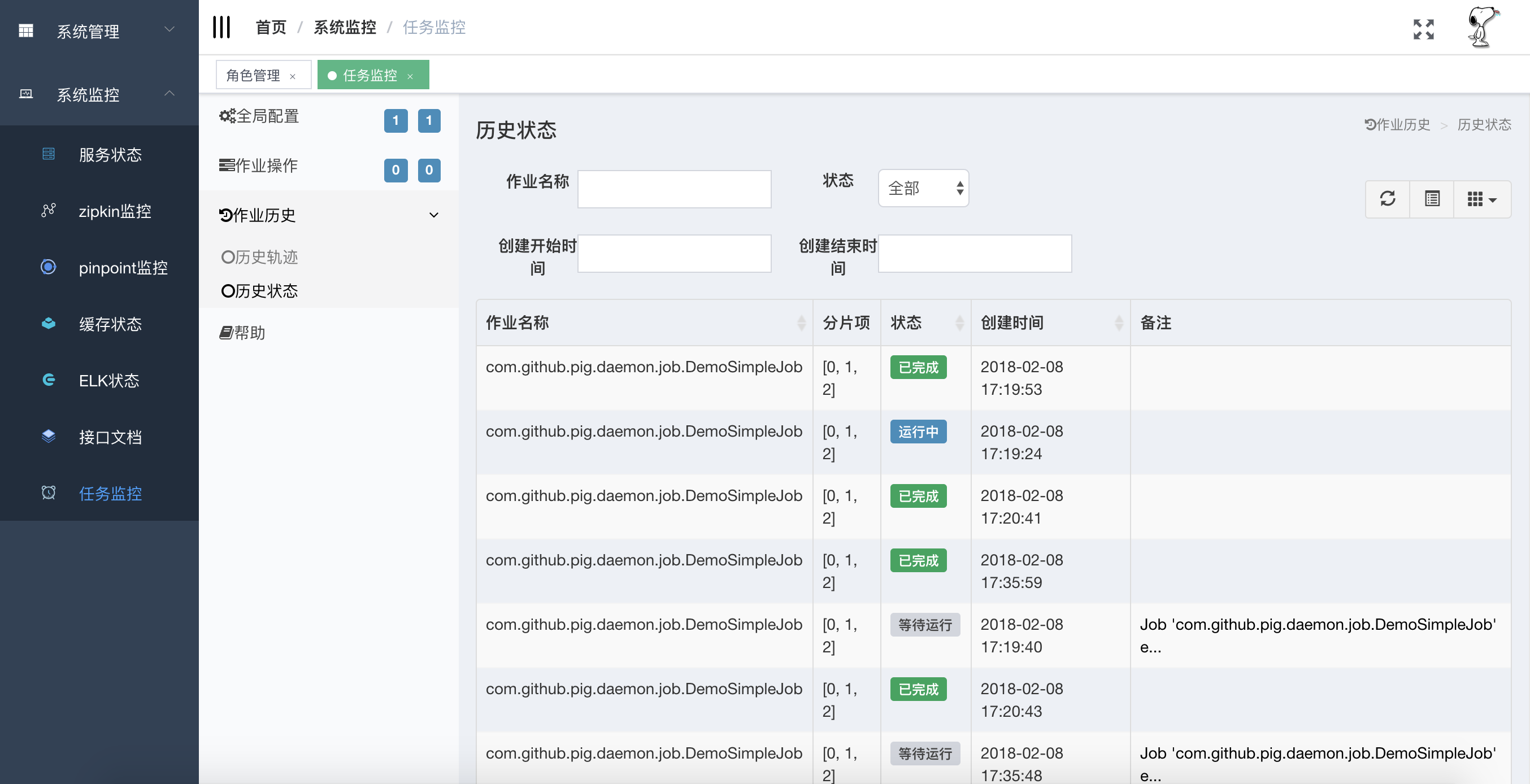Select the 历史轨迹 radio item

[x=259, y=257]
